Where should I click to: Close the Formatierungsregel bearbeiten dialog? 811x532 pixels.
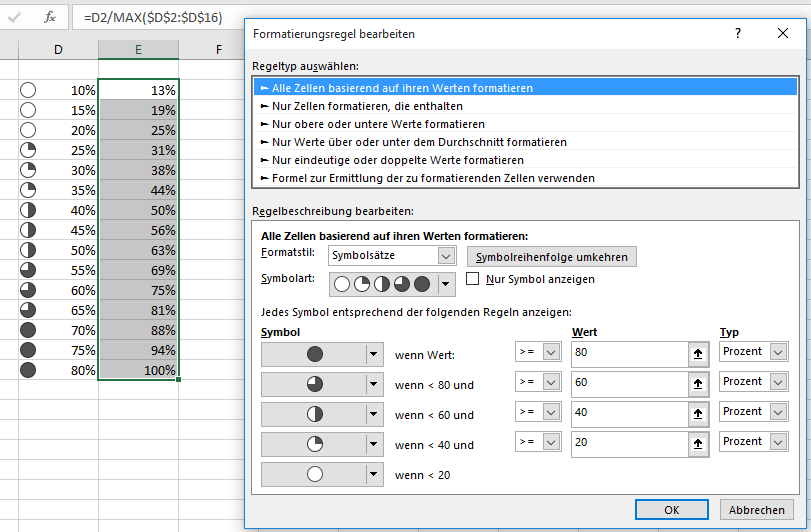[783, 33]
